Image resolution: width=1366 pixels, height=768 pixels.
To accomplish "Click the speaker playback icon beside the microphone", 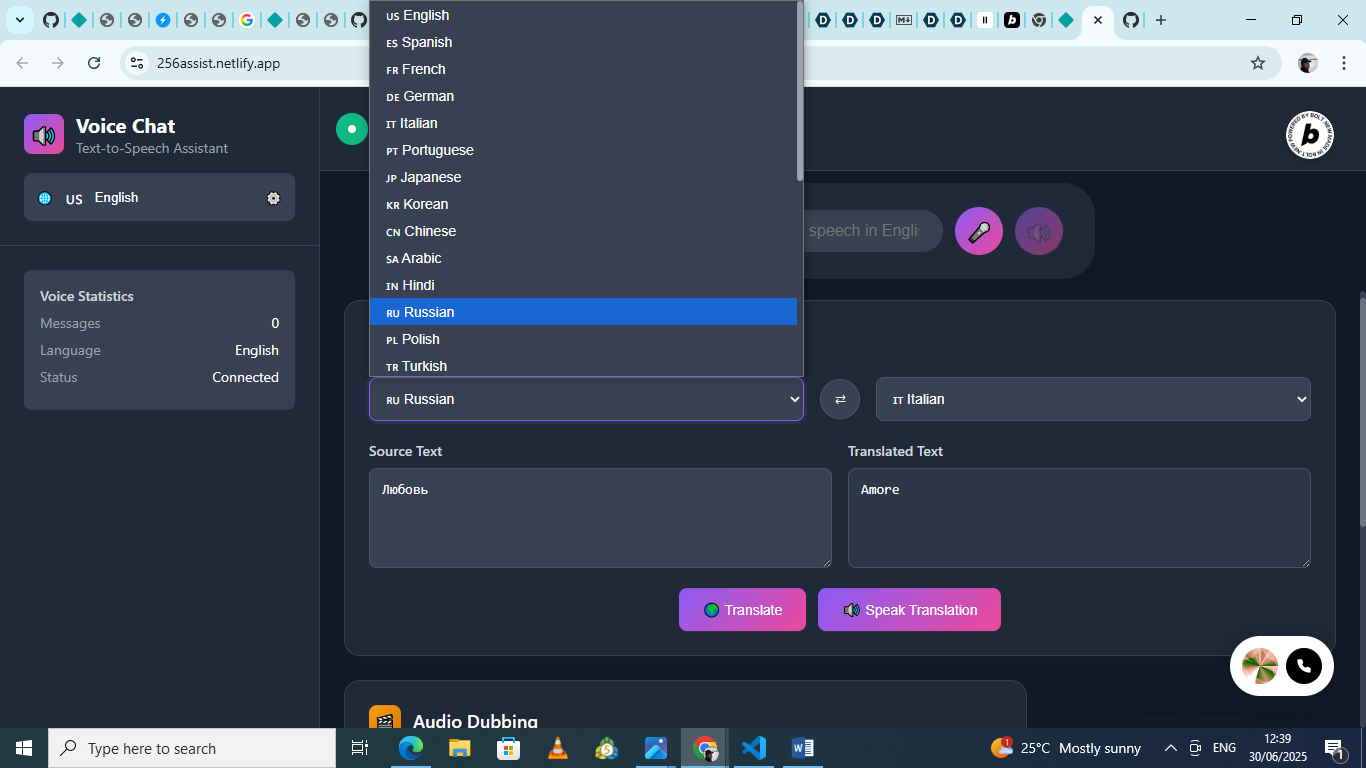I will coord(1038,231).
